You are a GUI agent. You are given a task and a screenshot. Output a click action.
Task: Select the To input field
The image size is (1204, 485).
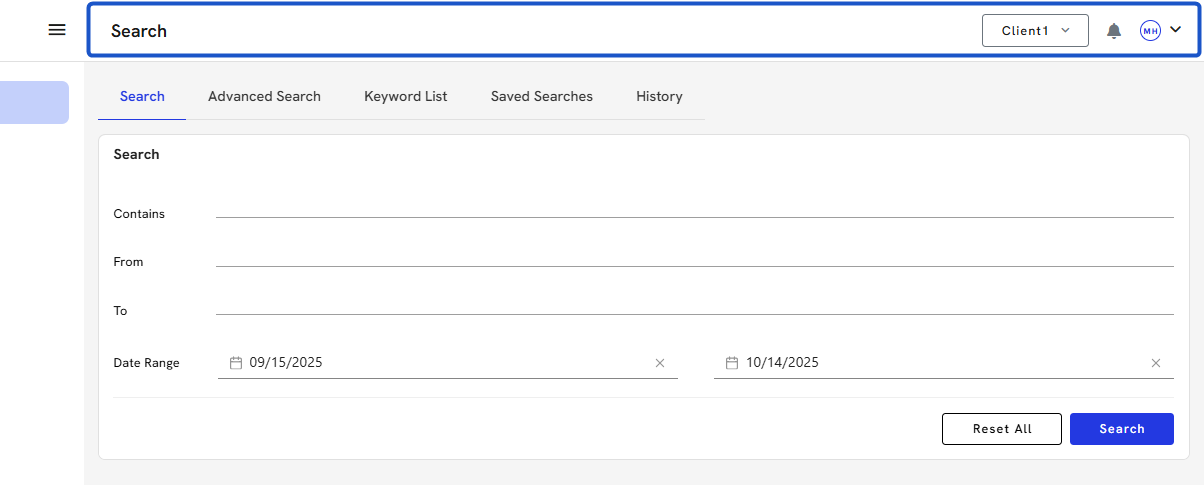pyautogui.click(x=694, y=304)
